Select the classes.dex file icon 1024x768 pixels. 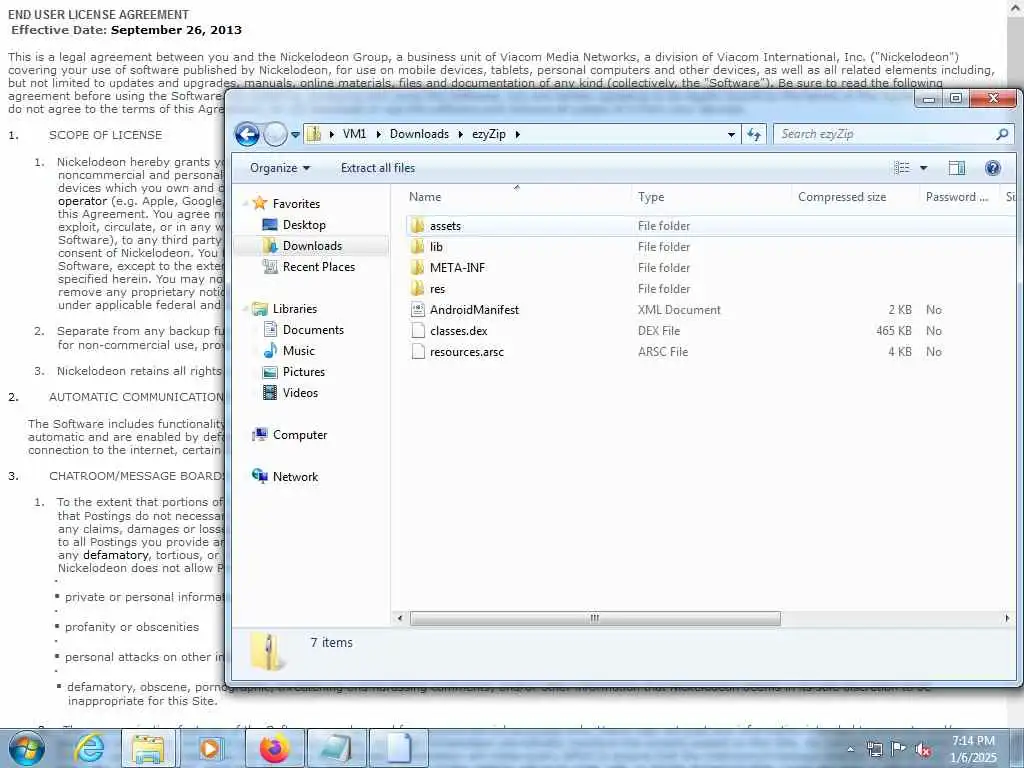tap(418, 330)
